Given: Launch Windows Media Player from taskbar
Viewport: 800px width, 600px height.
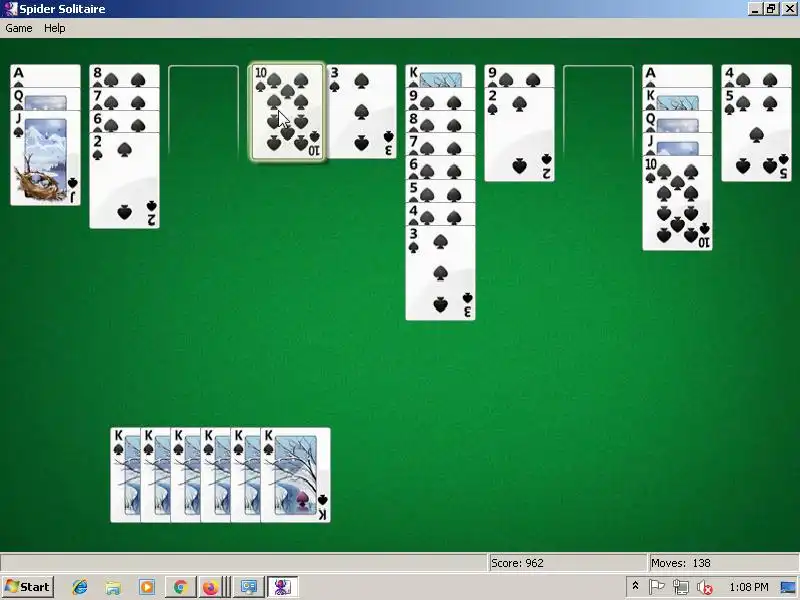Looking at the screenshot, I should point(147,587).
